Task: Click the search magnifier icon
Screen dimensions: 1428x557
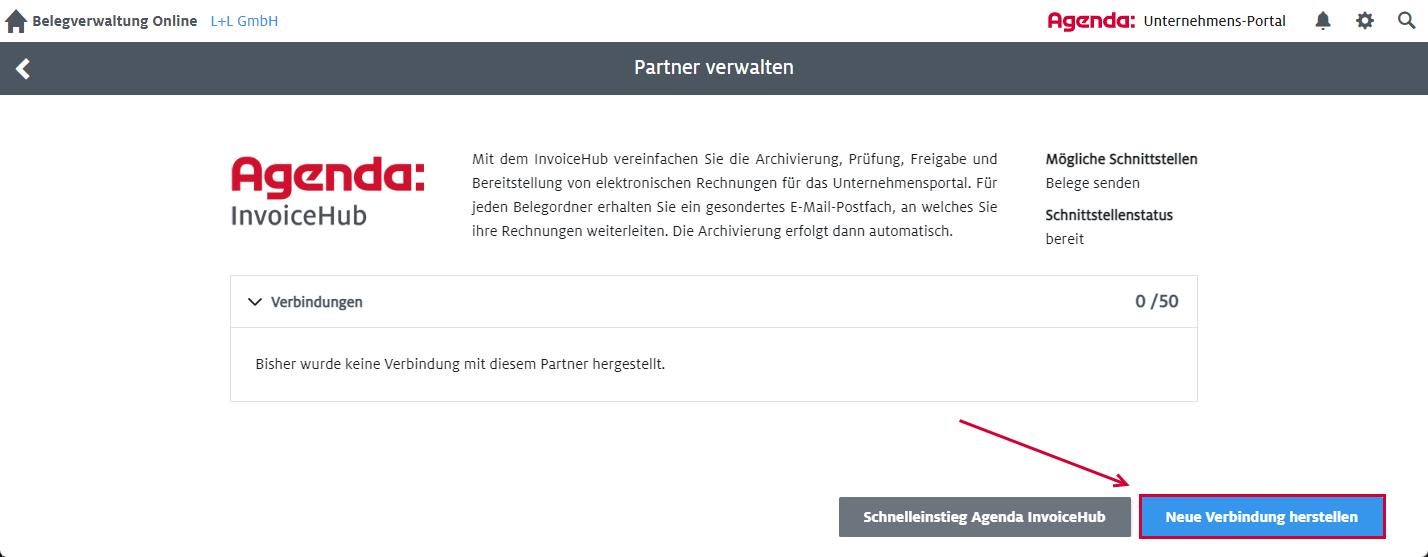Action: pos(1407,21)
